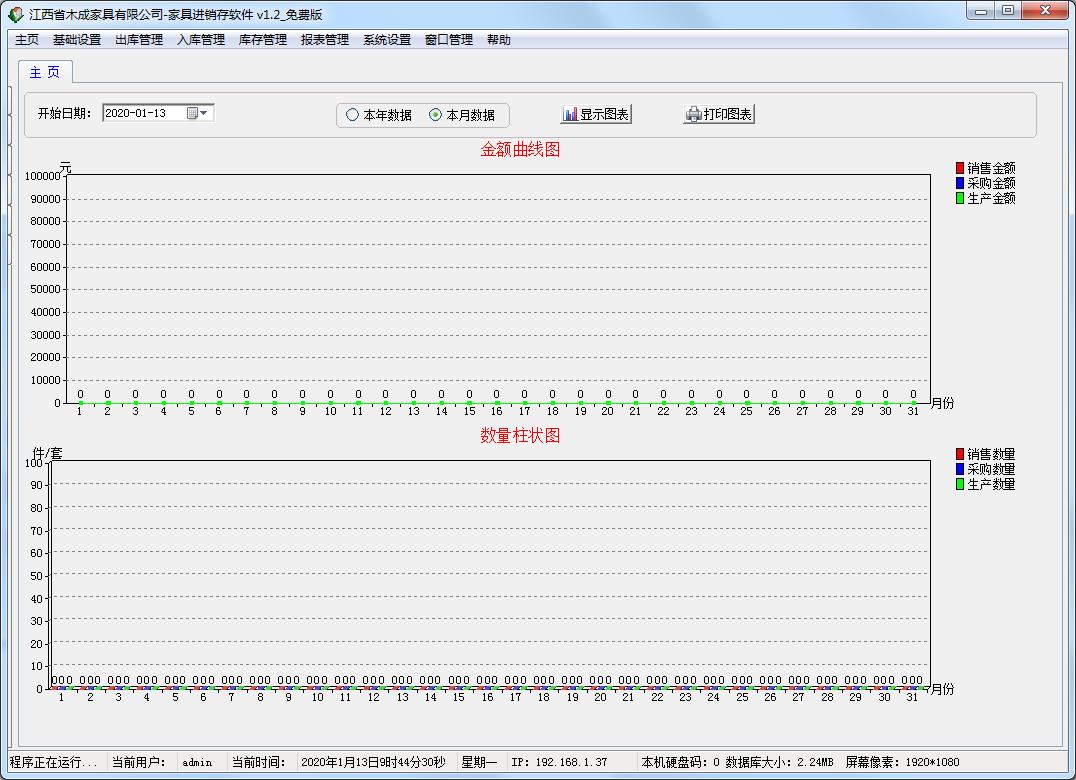Click day 15 label on the amount chart axis
Screen dimensions: 1076x780
click(469, 412)
